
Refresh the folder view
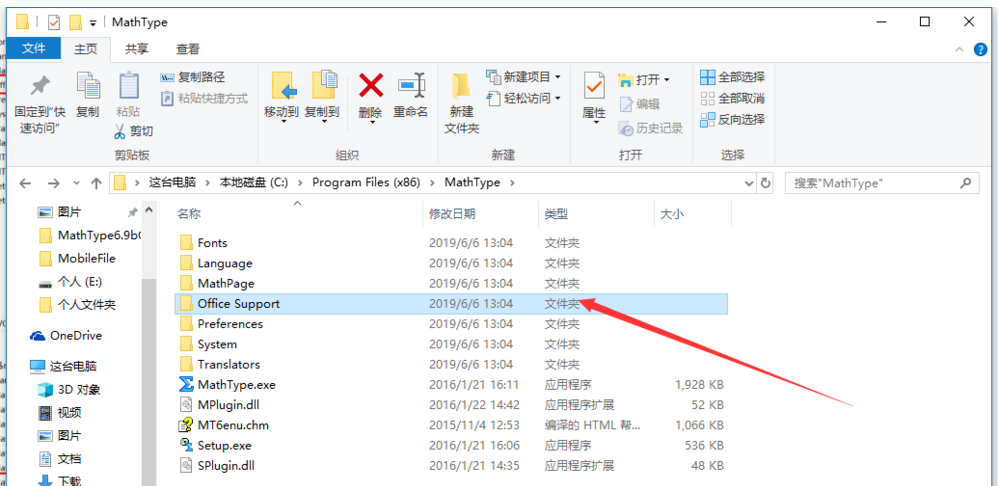pos(764,183)
